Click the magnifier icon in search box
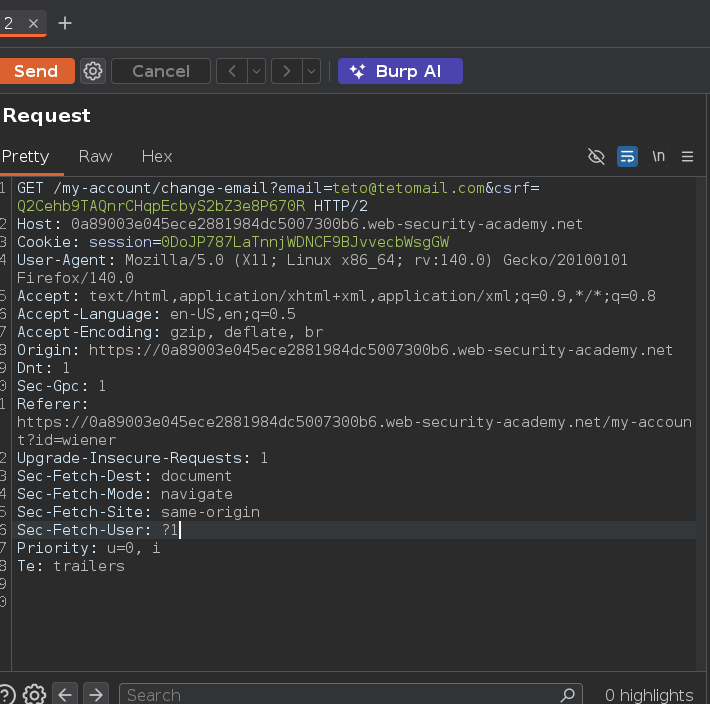The image size is (710, 704). (x=568, y=694)
